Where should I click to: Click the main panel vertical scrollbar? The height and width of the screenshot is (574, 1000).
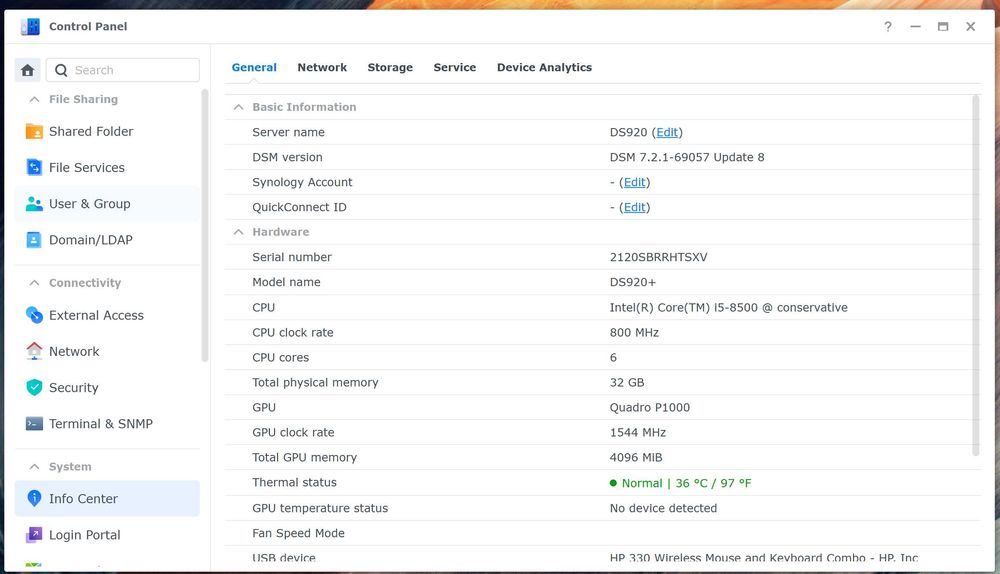click(976, 275)
